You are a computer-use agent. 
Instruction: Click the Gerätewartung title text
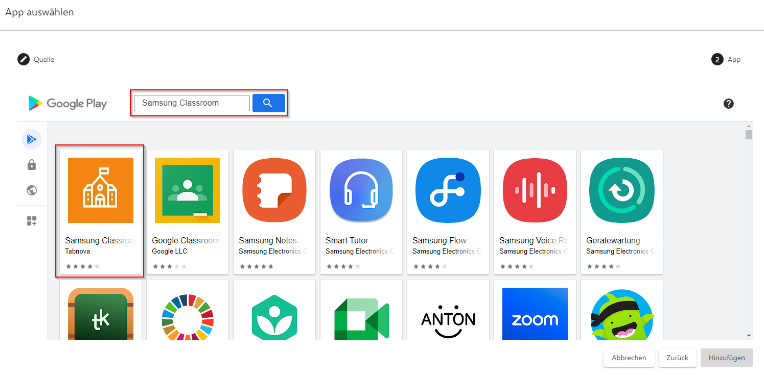pos(613,241)
